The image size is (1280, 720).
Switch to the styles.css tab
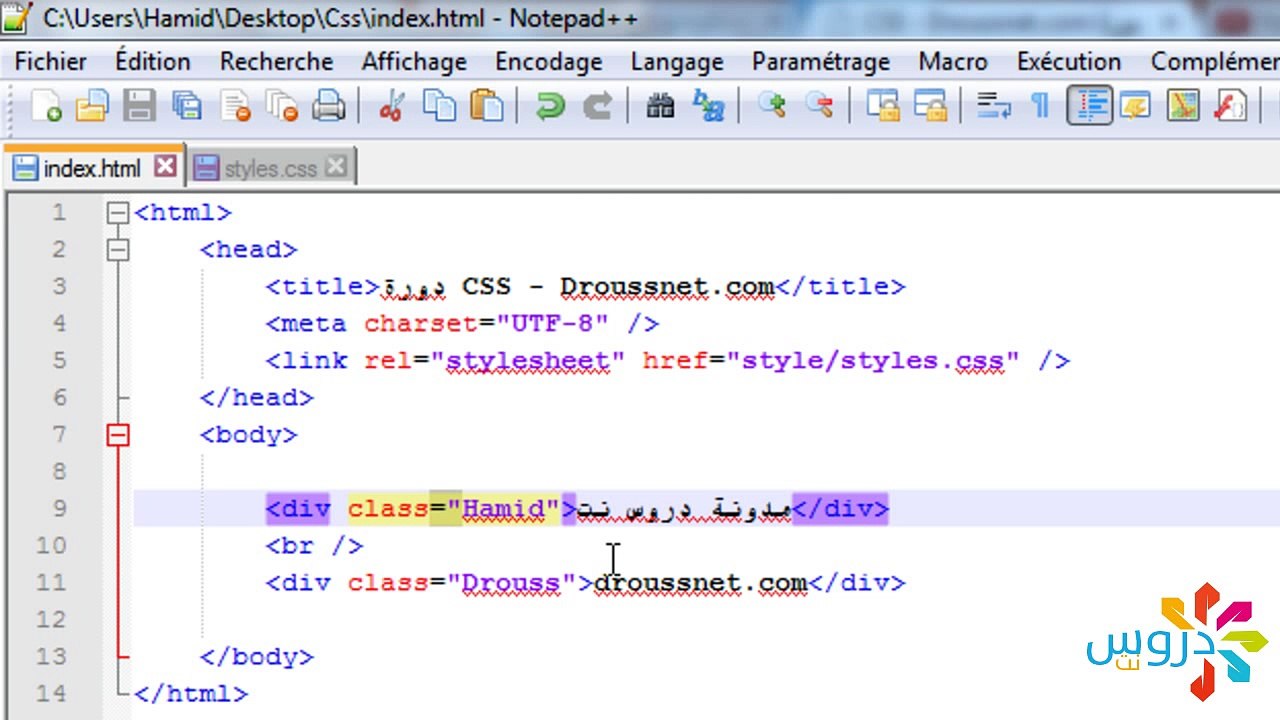pos(270,168)
